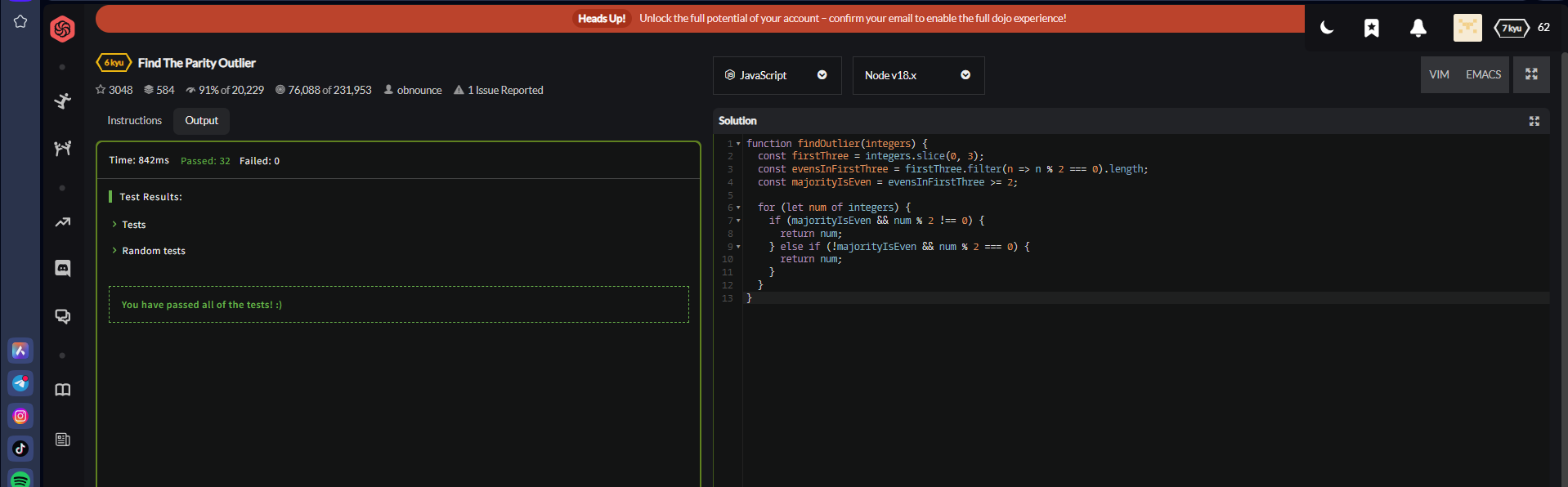The height and width of the screenshot is (487, 1568).
Task: Expand the Random tests results
Action: point(153,251)
